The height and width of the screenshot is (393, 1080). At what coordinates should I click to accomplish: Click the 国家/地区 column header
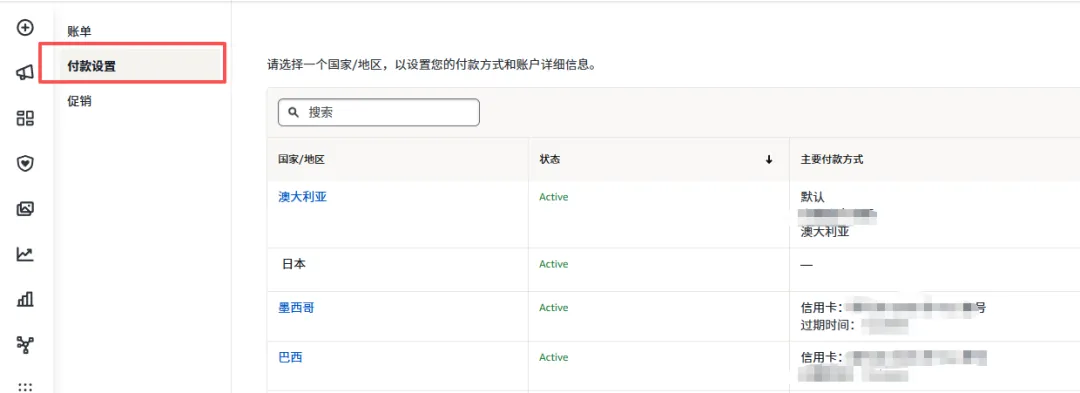tap(301, 160)
